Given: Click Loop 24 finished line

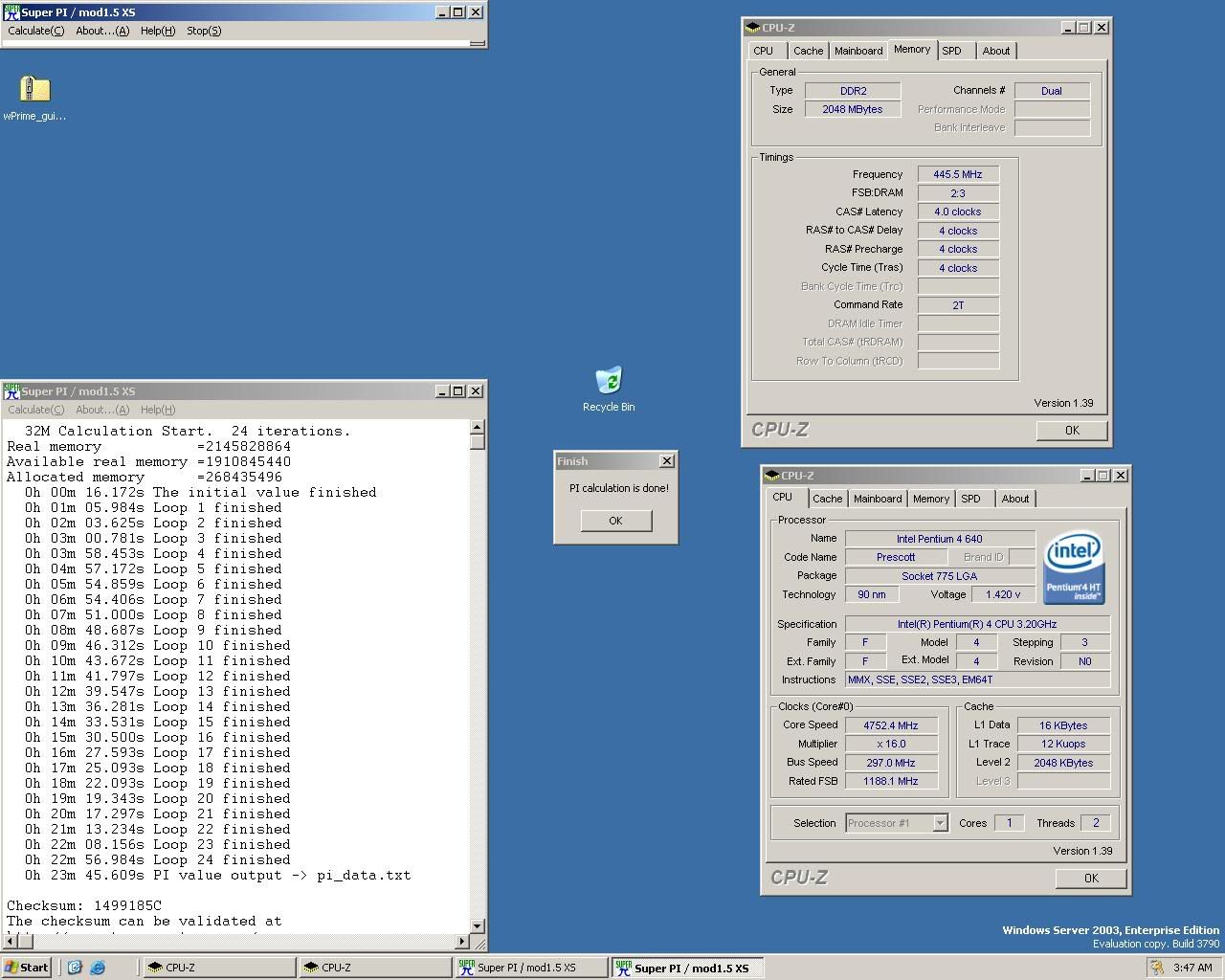Looking at the screenshot, I should pyautogui.click(x=158, y=859).
